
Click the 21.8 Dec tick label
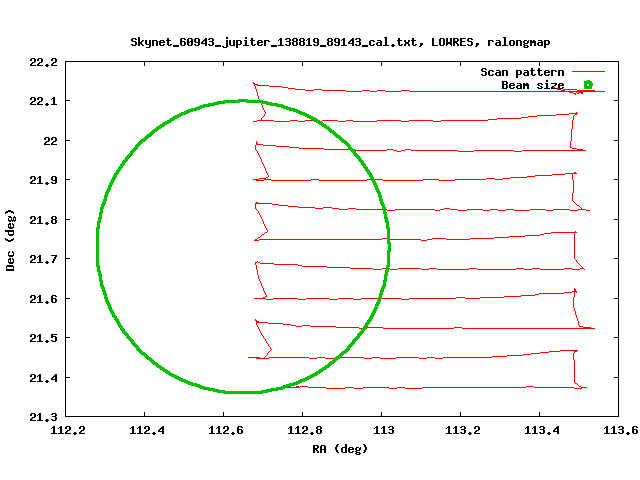pos(43,220)
